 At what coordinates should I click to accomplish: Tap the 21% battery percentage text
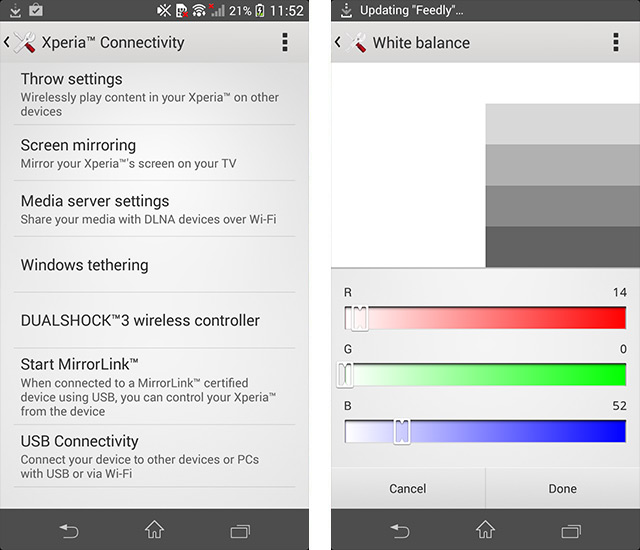240,11
